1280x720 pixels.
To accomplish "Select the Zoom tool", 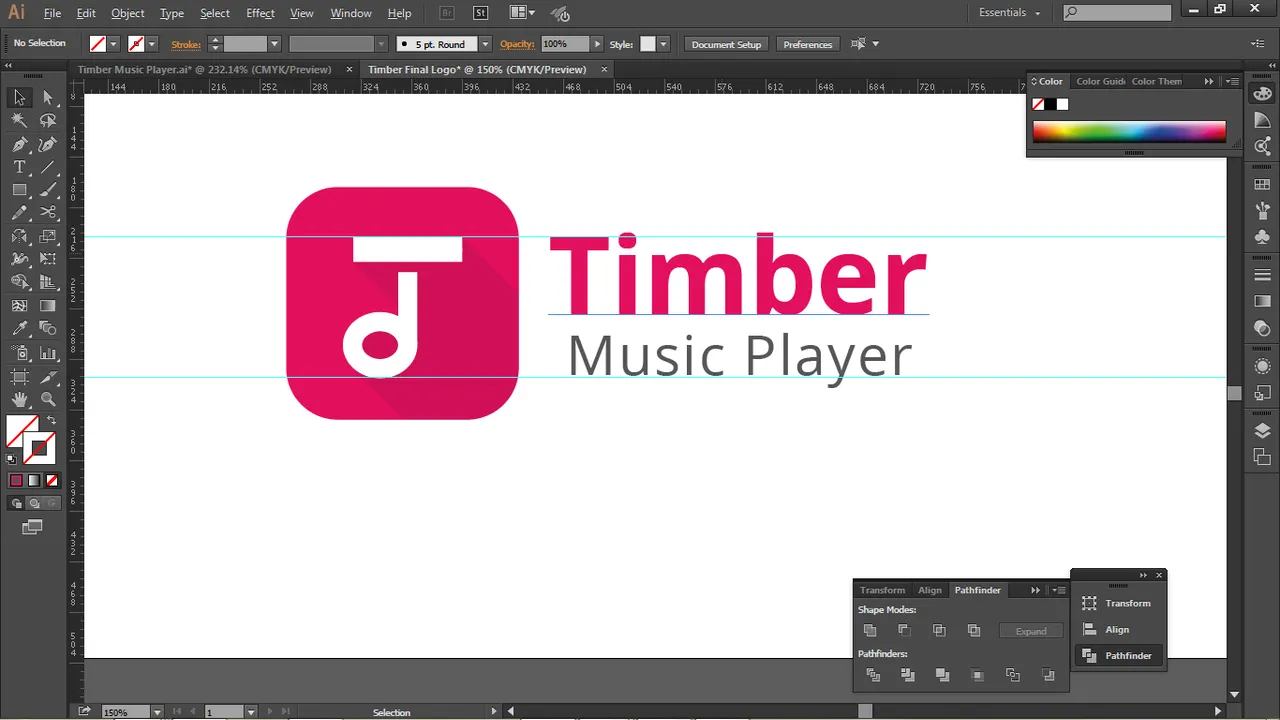I will click(48, 399).
